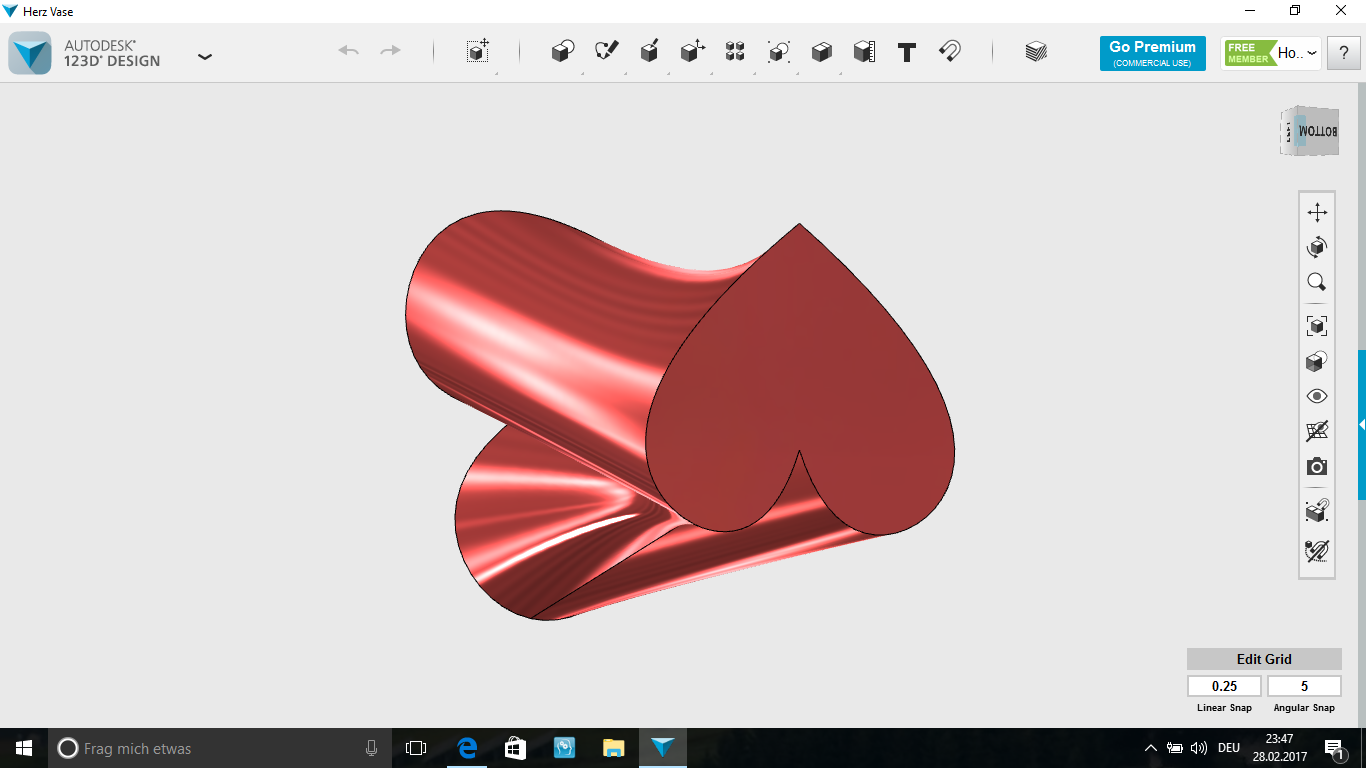Click the Cortana microphone icon

[371, 748]
